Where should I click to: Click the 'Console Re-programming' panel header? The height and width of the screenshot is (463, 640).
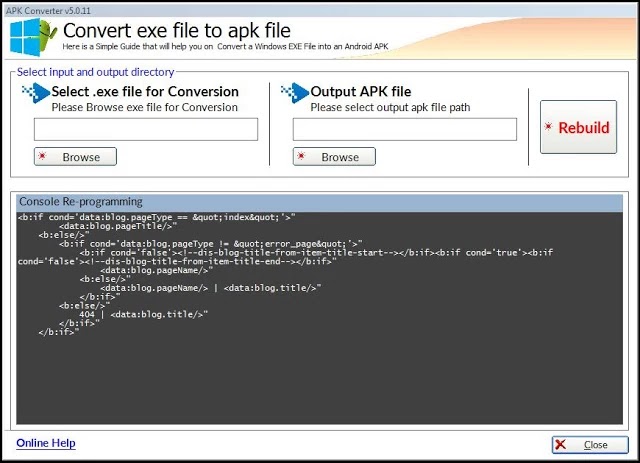click(x=320, y=202)
